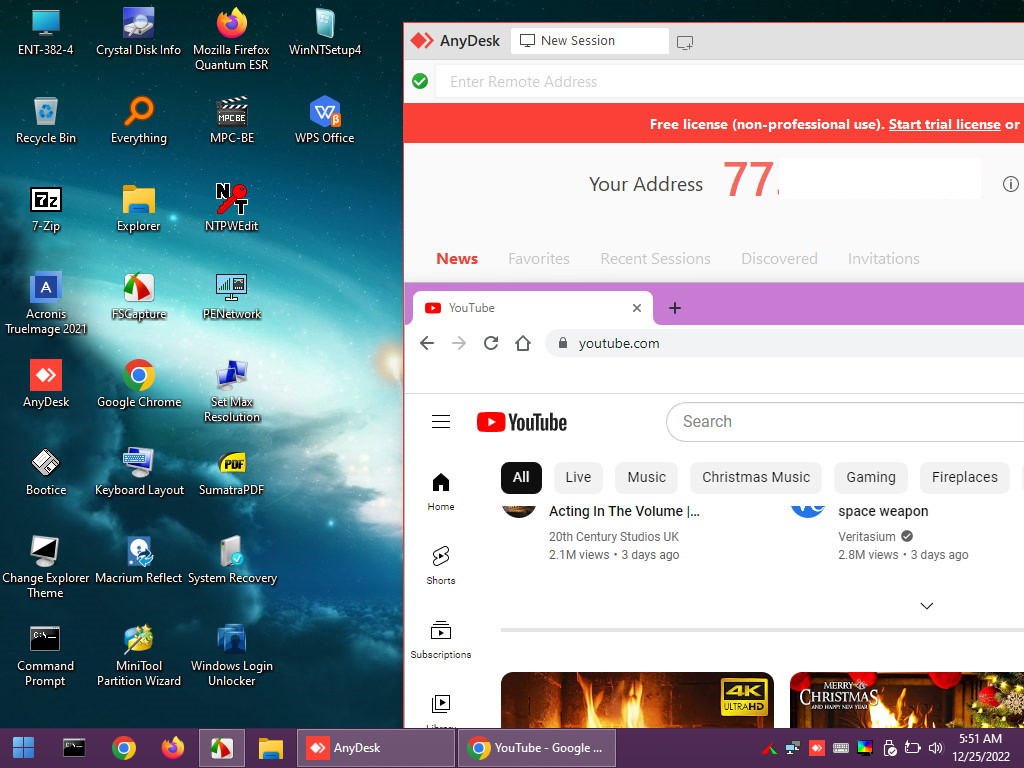This screenshot has width=1024, height=768.
Task: Open the Start trial license link
Action: [944, 124]
